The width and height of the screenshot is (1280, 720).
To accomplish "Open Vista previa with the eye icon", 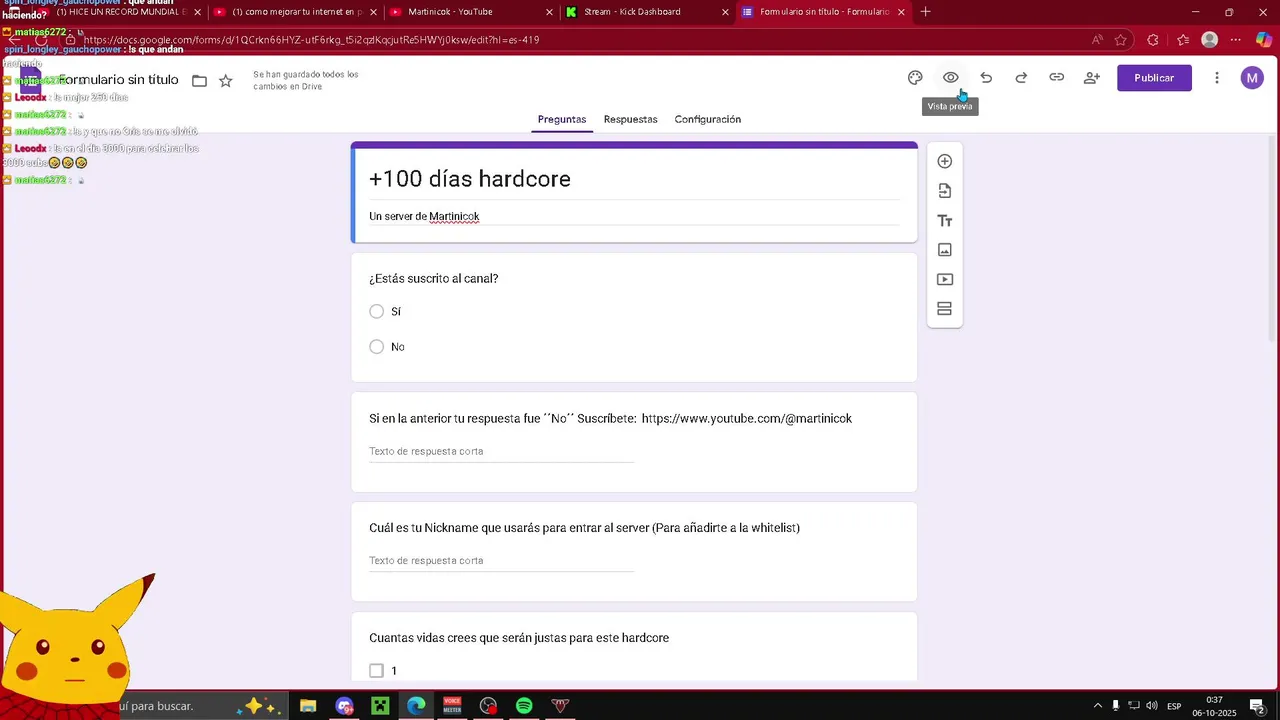I will point(951,78).
